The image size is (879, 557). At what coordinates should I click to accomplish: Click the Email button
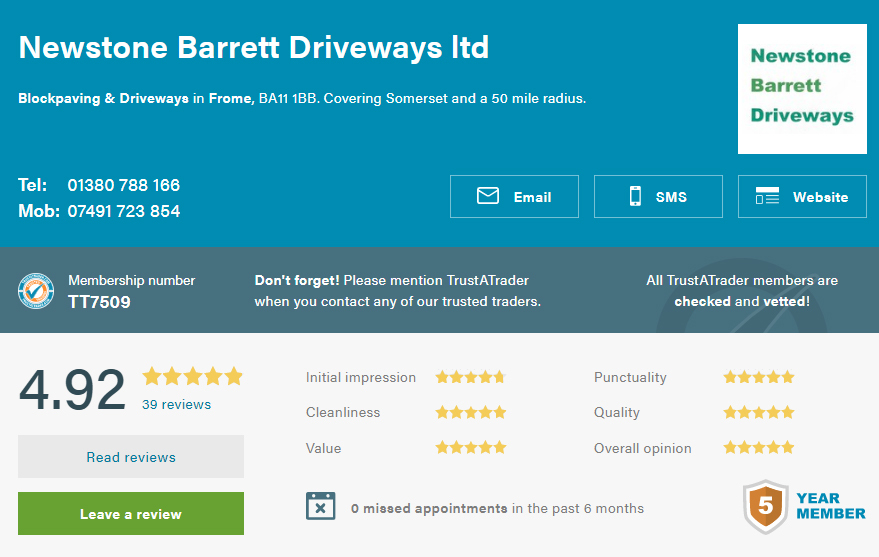(x=514, y=197)
